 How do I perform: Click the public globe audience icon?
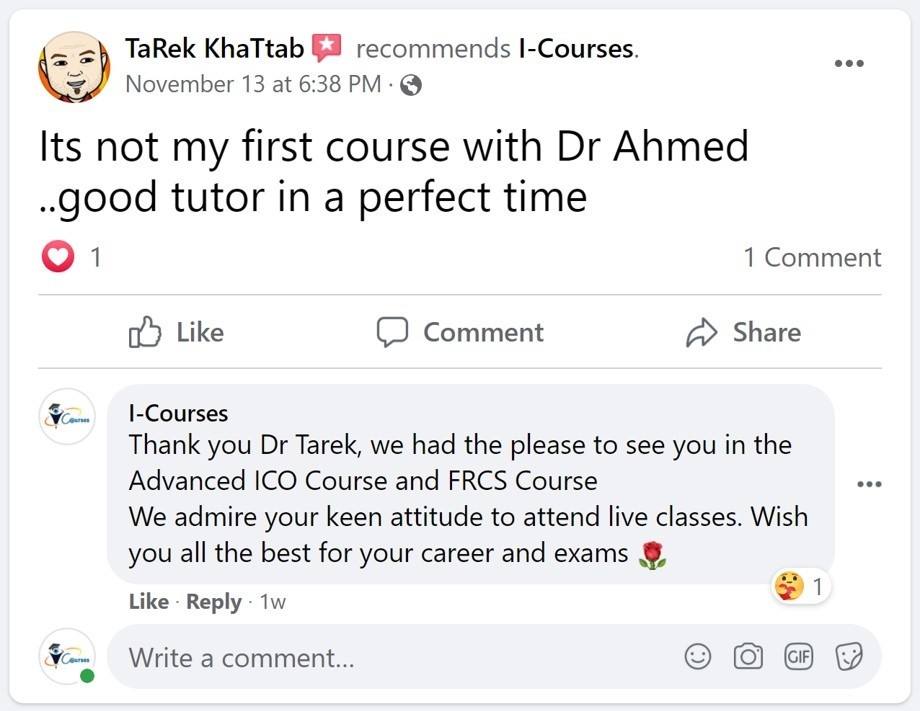pos(410,85)
